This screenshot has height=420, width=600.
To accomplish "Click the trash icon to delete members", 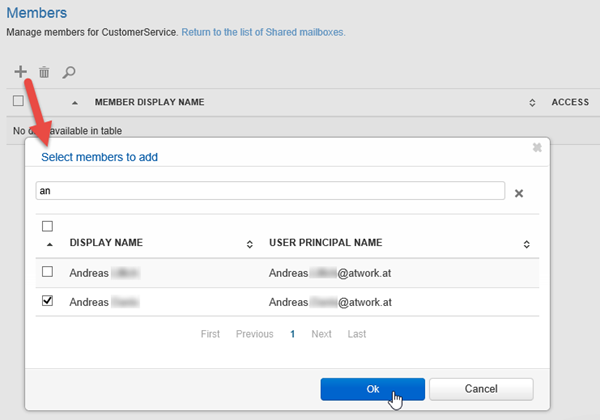I will tap(44, 72).
